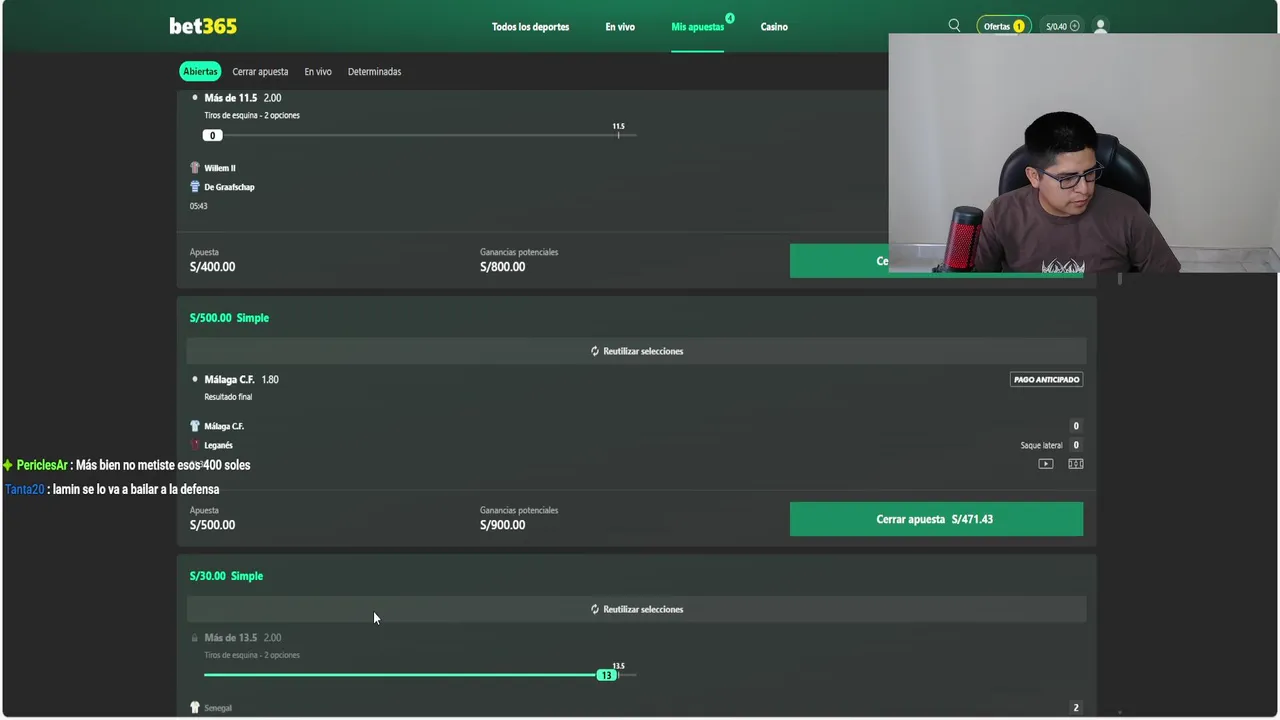The width and height of the screenshot is (1280, 720).
Task: Click reuse icon in S/30.00 bet
Action: point(595,609)
